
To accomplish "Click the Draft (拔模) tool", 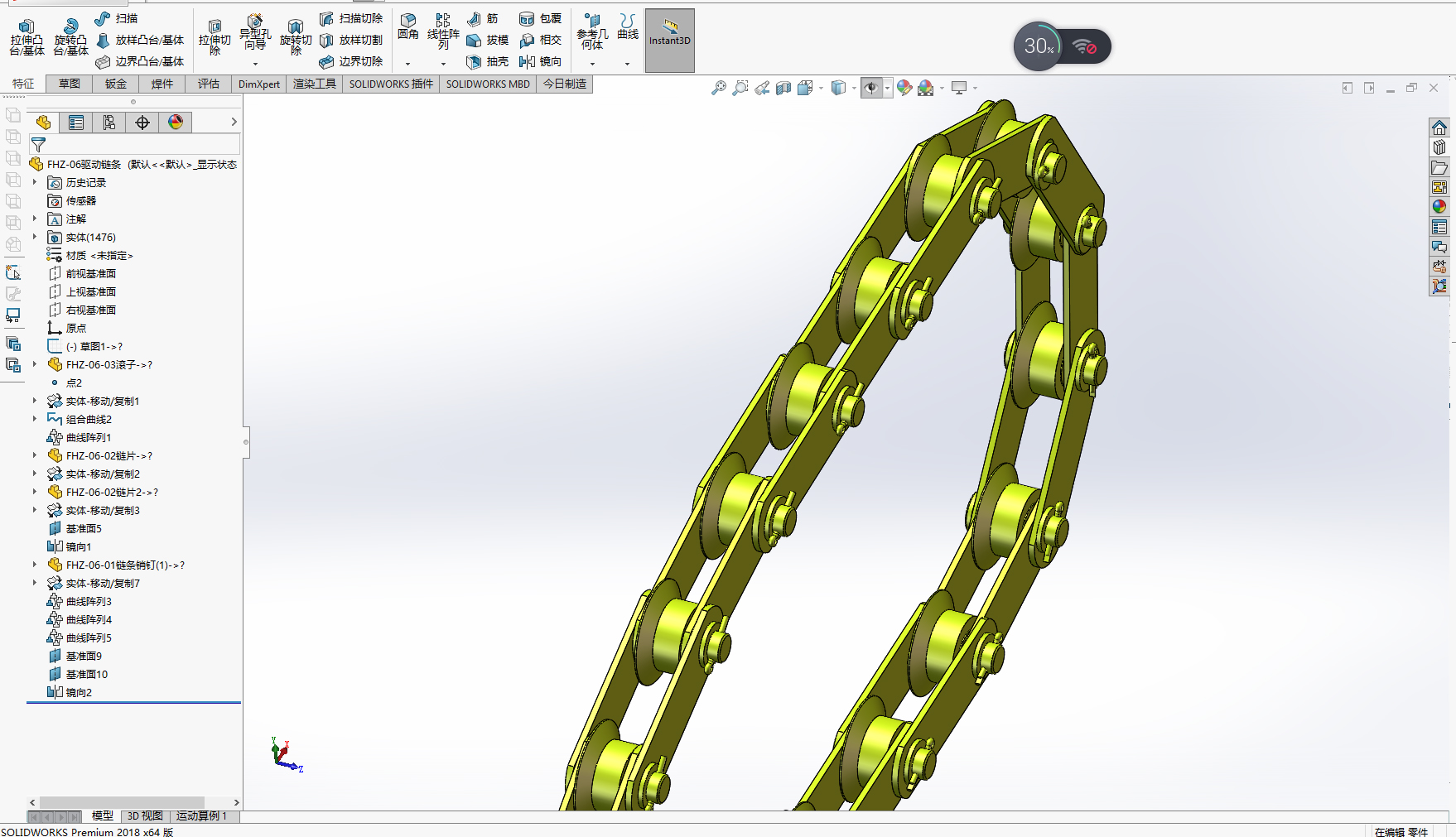I will [x=487, y=40].
